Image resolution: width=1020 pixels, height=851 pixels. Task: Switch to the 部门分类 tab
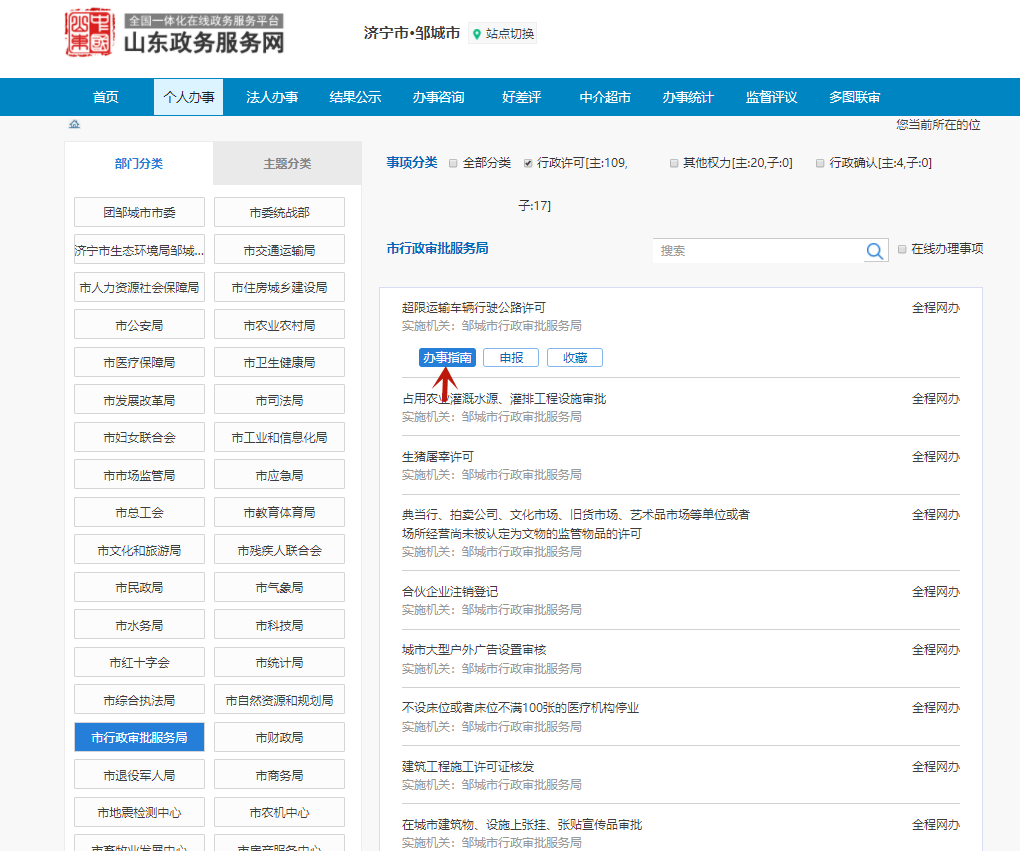[x=139, y=163]
